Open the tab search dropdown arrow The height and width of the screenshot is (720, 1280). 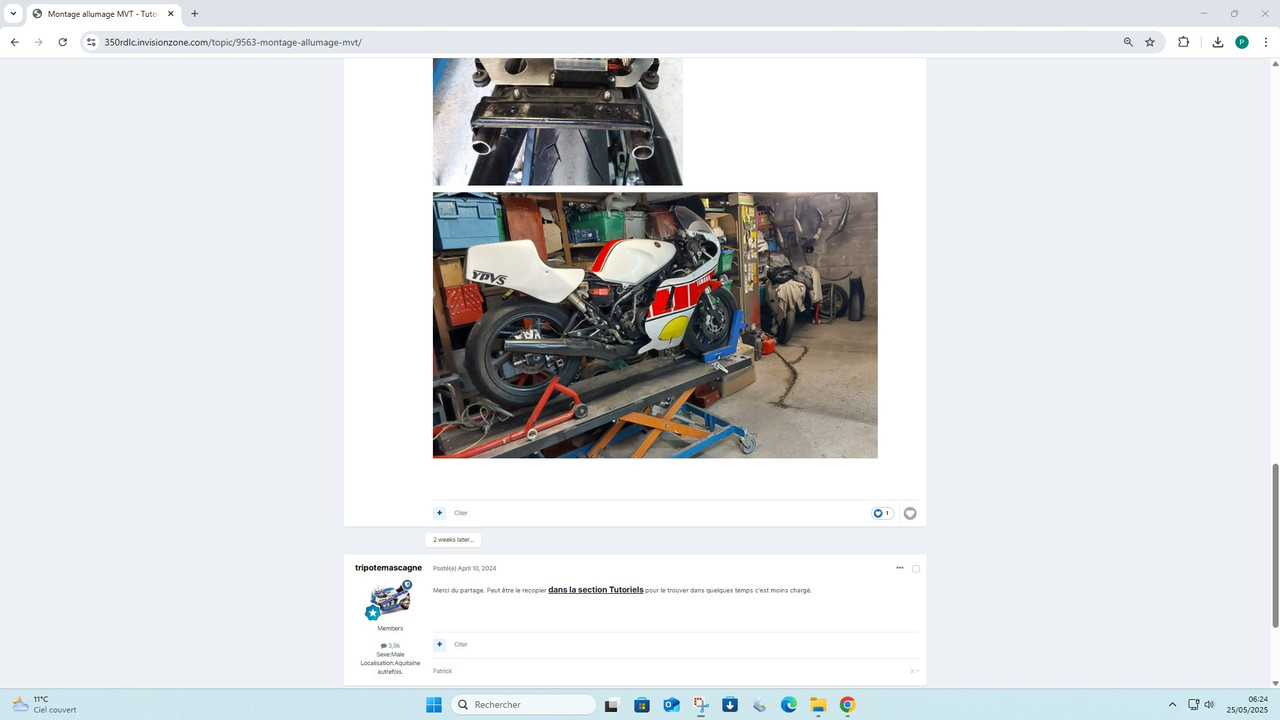(13, 14)
